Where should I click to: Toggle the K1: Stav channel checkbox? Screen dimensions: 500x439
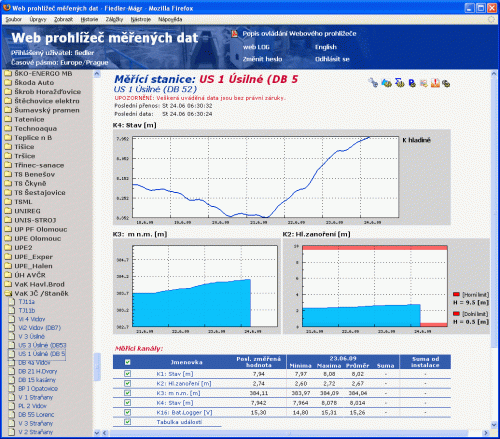[x=128, y=374]
